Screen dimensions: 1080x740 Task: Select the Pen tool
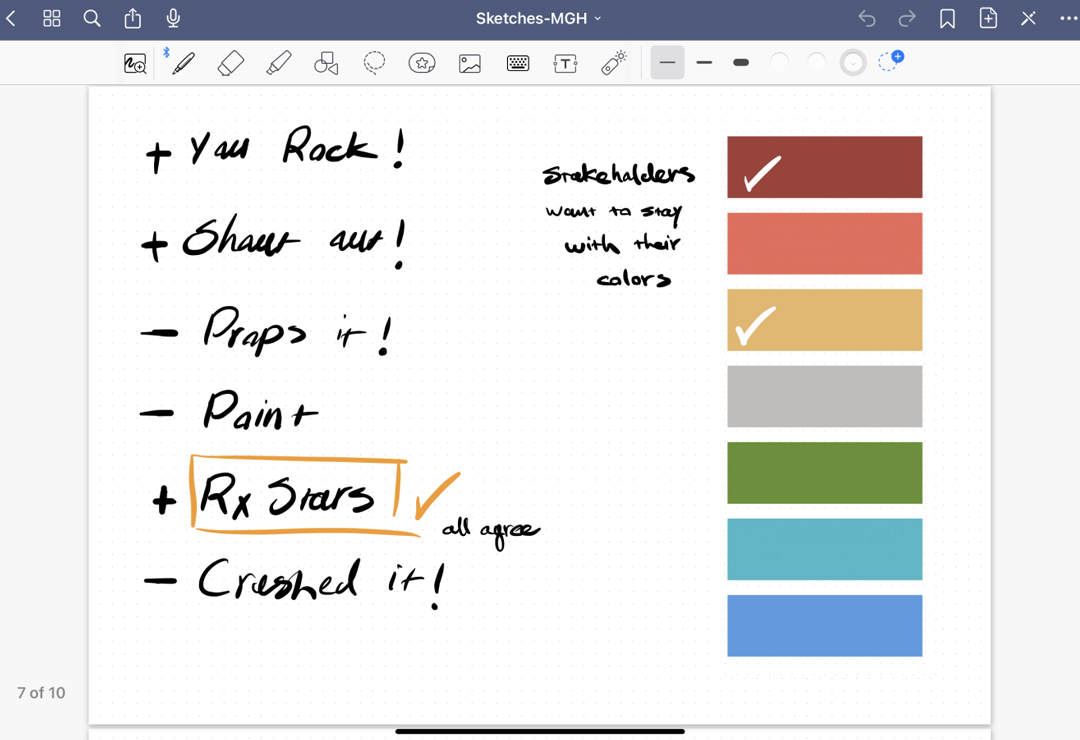183,63
